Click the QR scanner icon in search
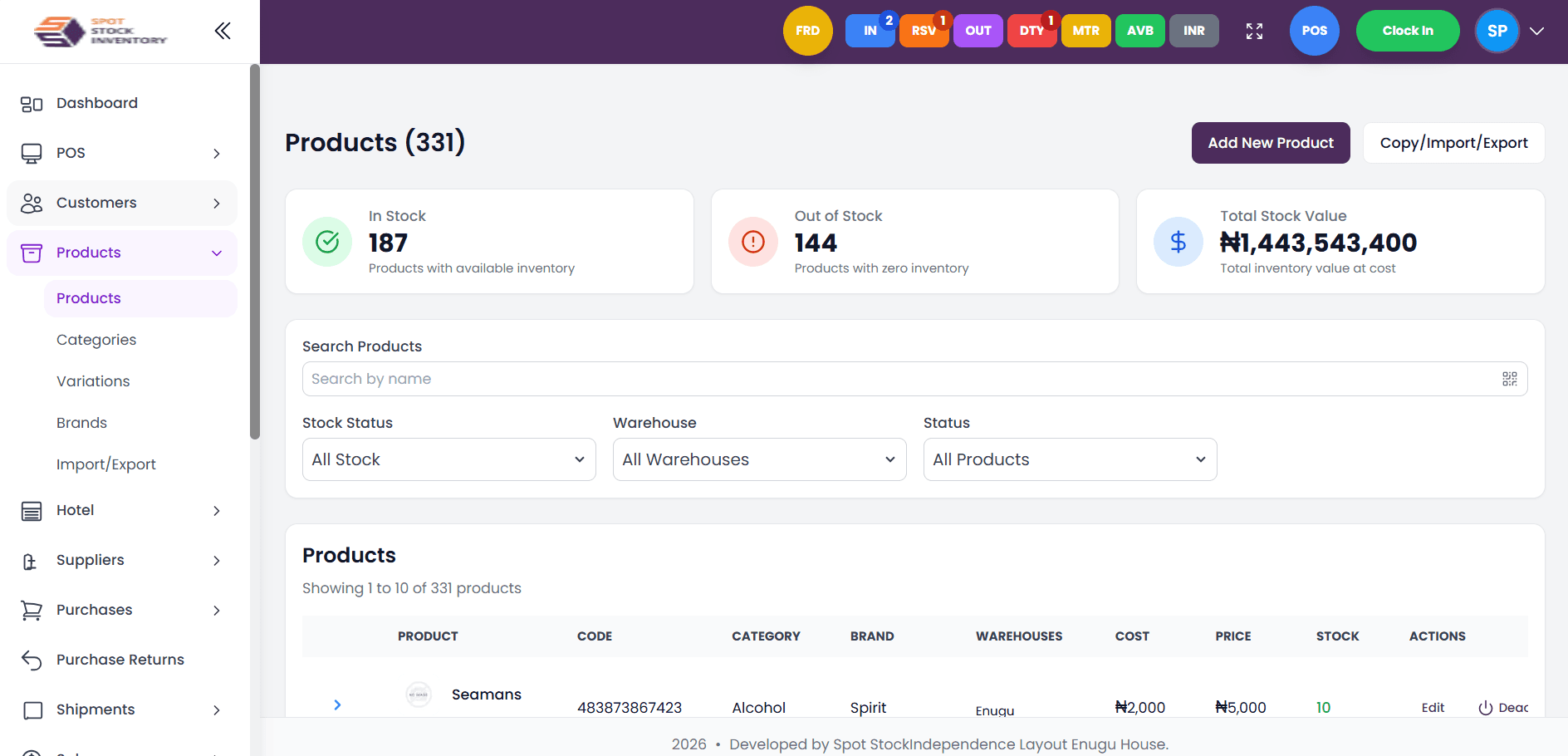 (x=1509, y=379)
